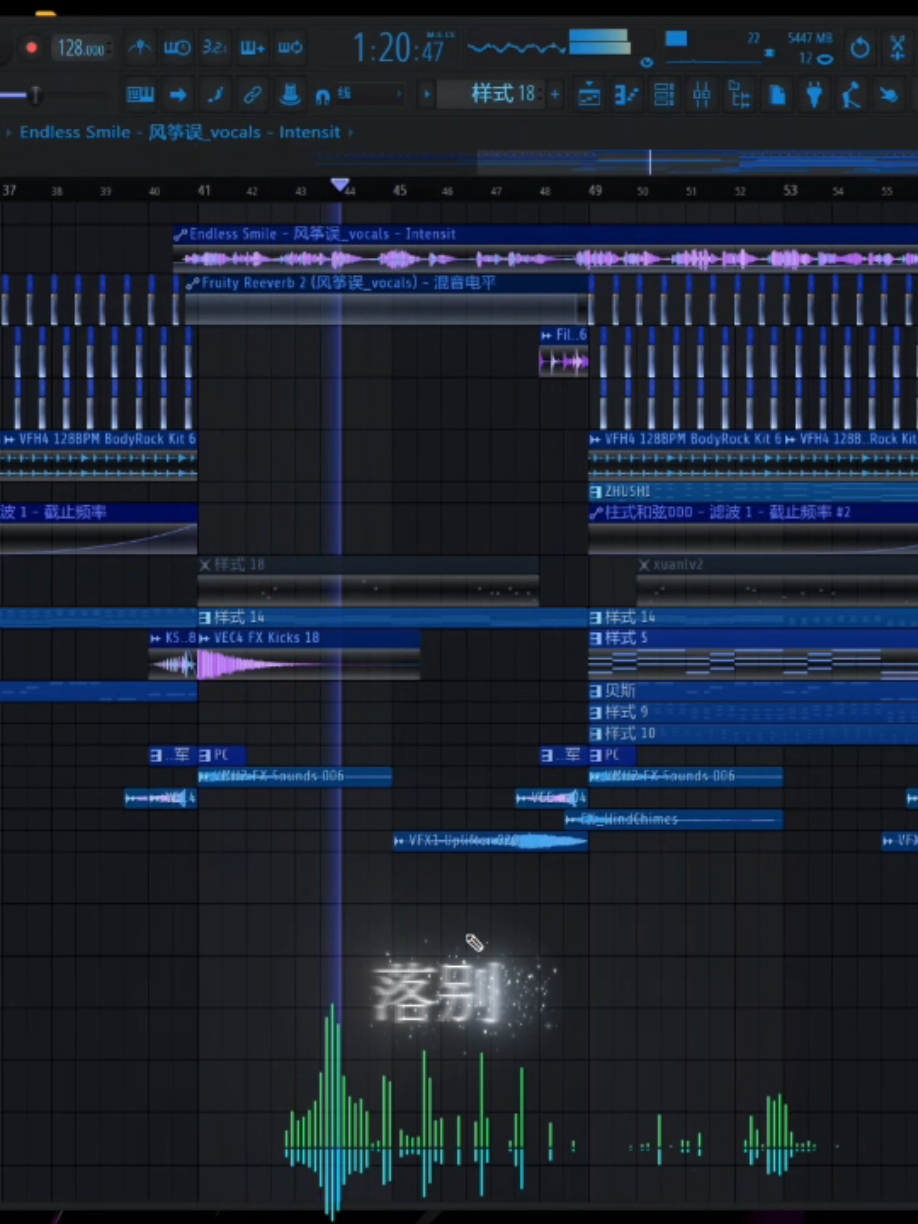This screenshot has width=918, height=1224.
Task: Open the snap dropdown showing 线
Action: [x=370, y=95]
